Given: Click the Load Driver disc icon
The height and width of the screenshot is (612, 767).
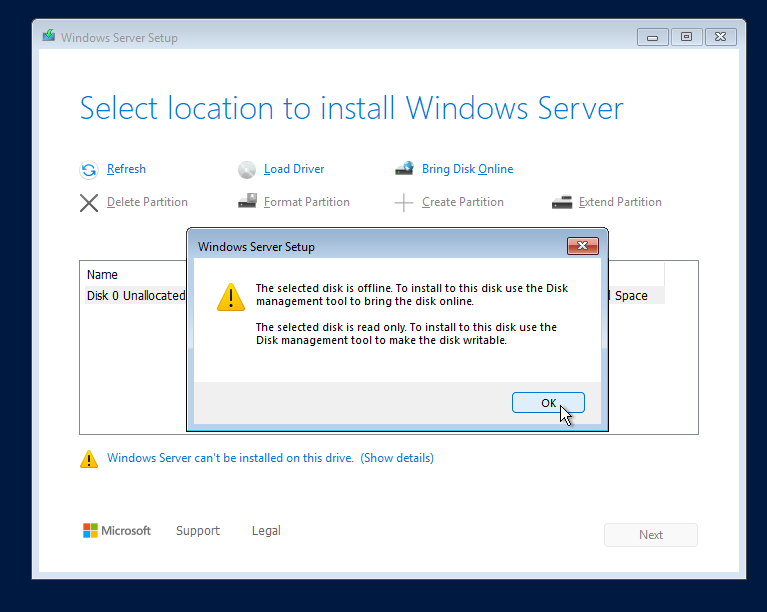Looking at the screenshot, I should (x=247, y=170).
